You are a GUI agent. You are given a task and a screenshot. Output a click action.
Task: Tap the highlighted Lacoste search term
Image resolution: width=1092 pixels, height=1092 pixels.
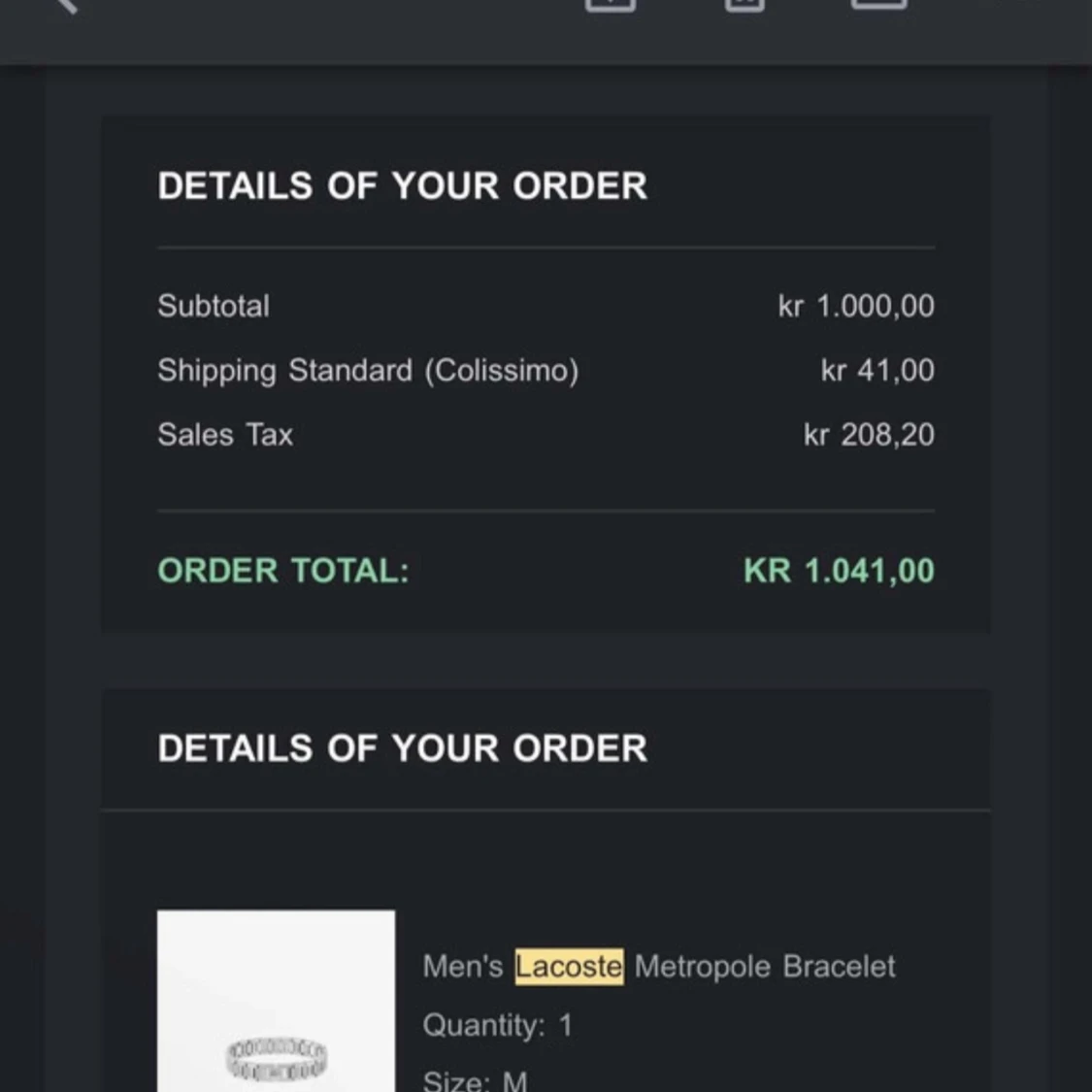569,967
